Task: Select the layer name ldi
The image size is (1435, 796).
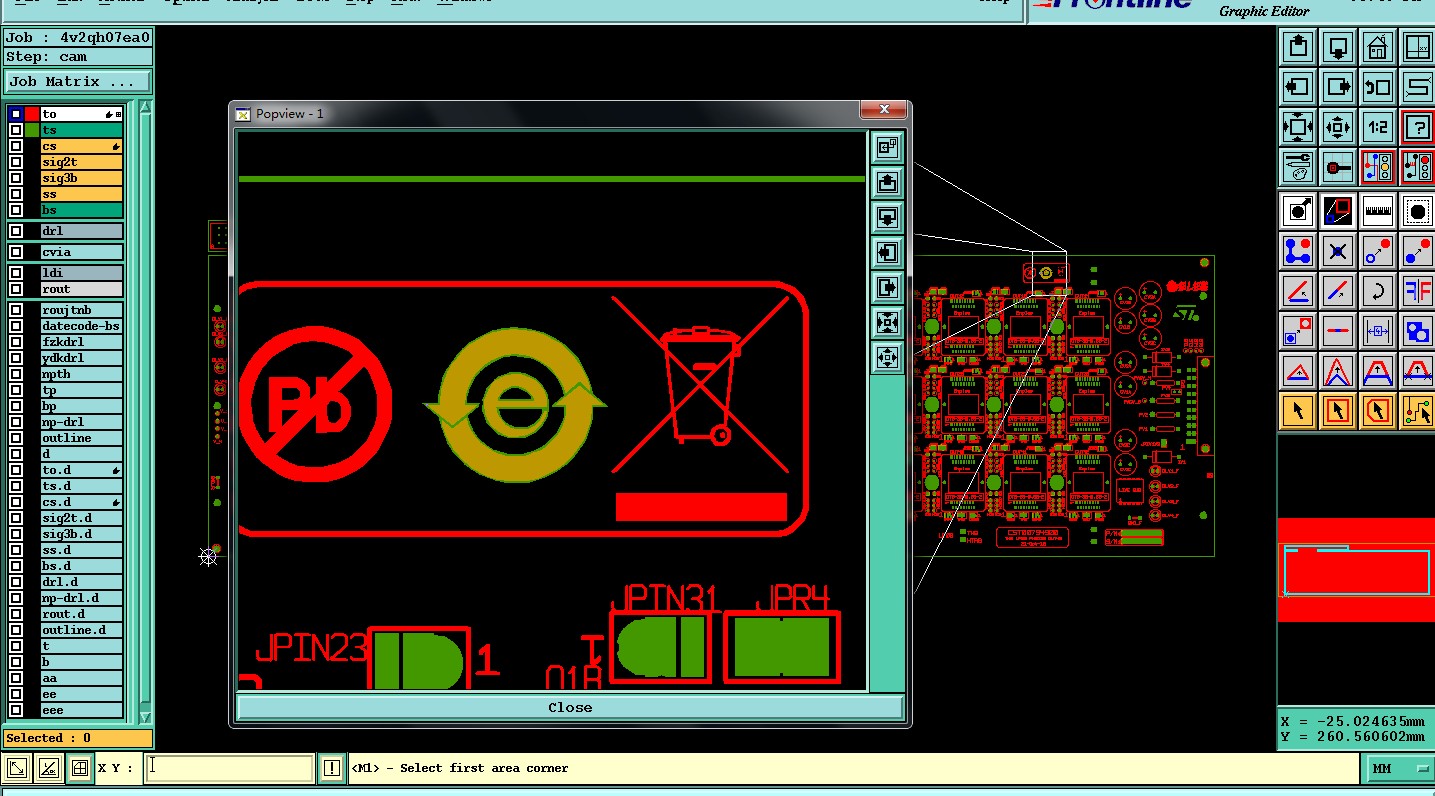Action: point(82,273)
